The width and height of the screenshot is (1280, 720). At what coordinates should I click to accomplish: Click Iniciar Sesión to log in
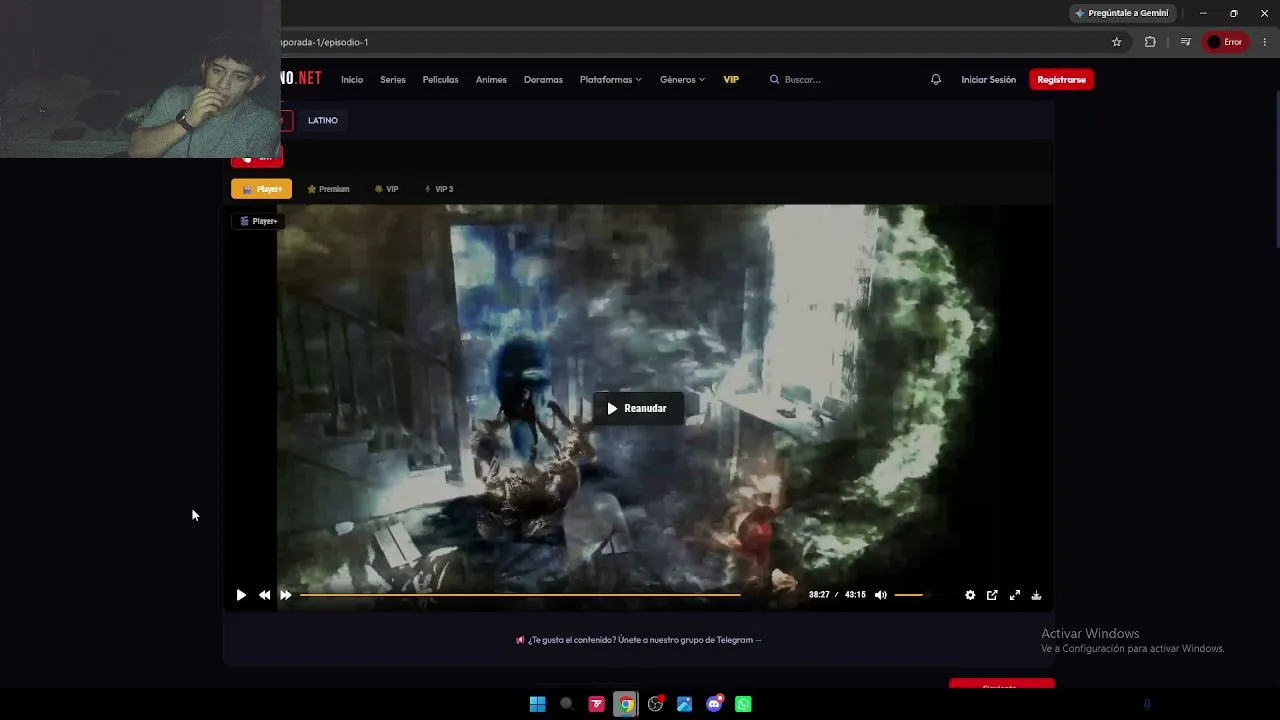point(988,80)
